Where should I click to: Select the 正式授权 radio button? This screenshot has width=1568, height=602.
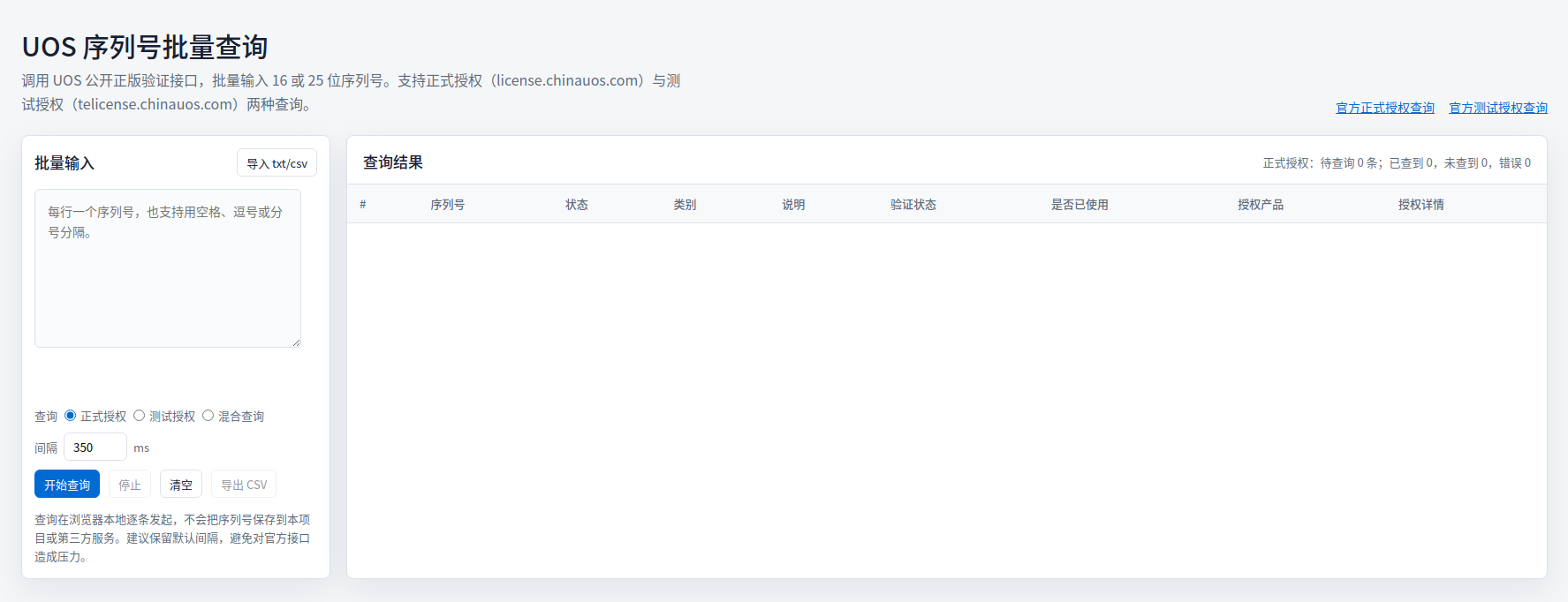71,416
